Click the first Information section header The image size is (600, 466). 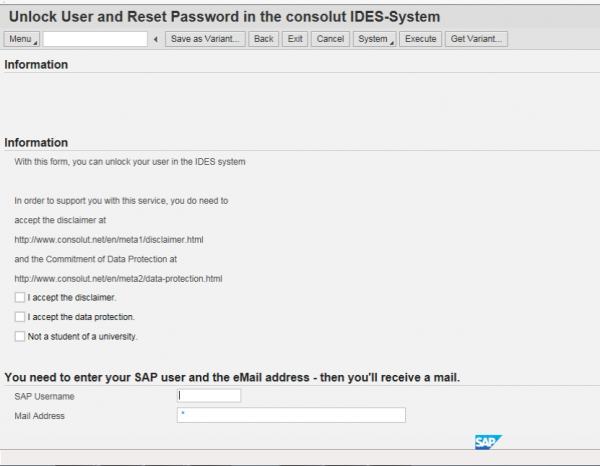(x=36, y=65)
